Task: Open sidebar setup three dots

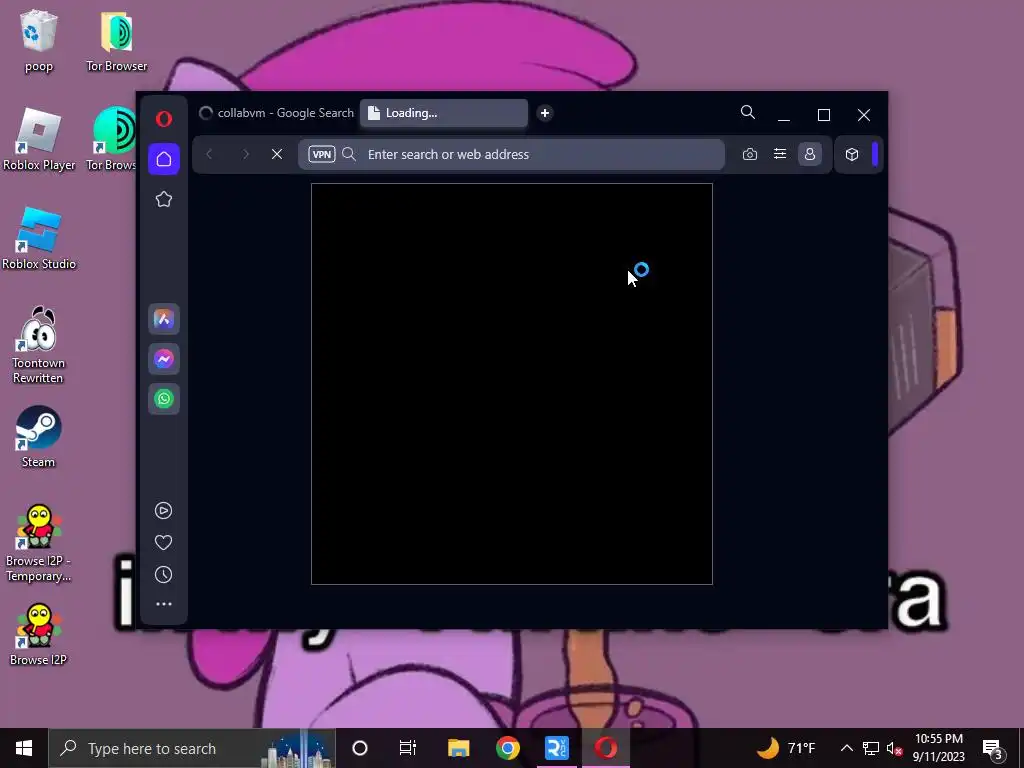Action: tap(163, 604)
